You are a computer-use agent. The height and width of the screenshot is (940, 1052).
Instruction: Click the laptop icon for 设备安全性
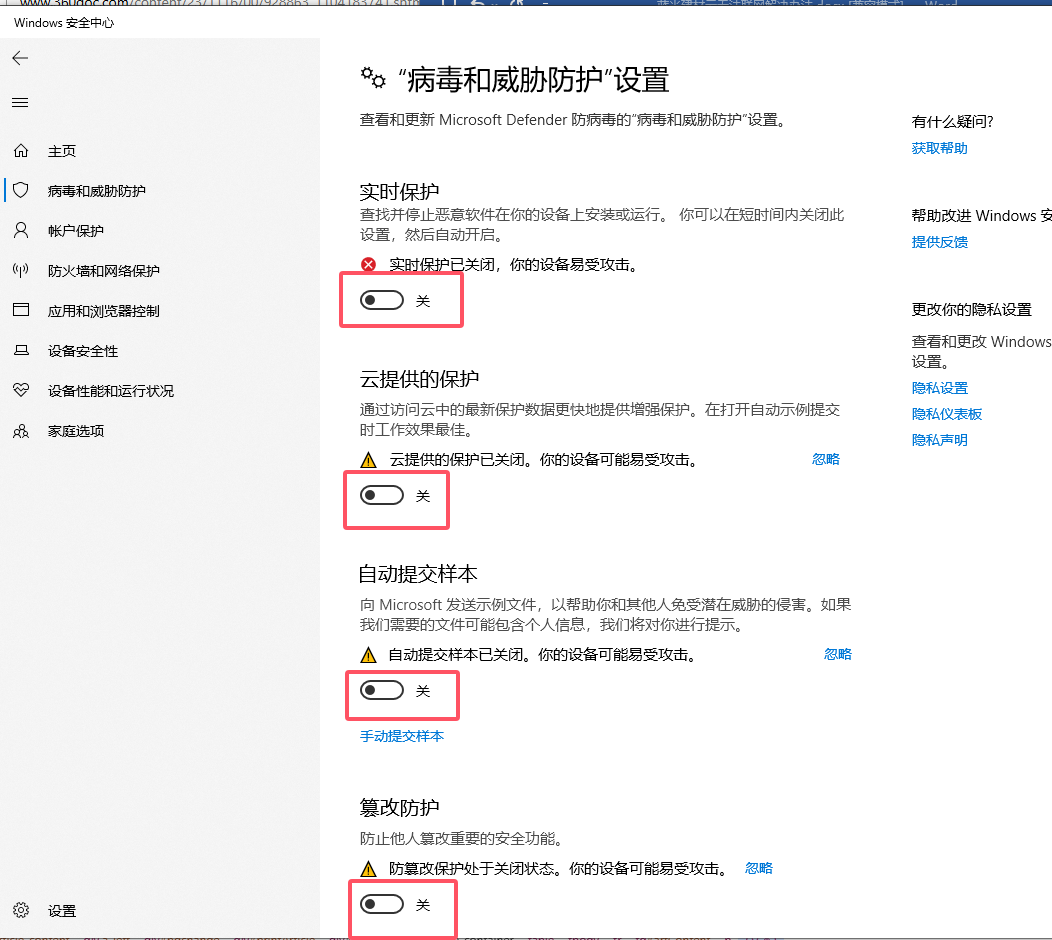21,350
